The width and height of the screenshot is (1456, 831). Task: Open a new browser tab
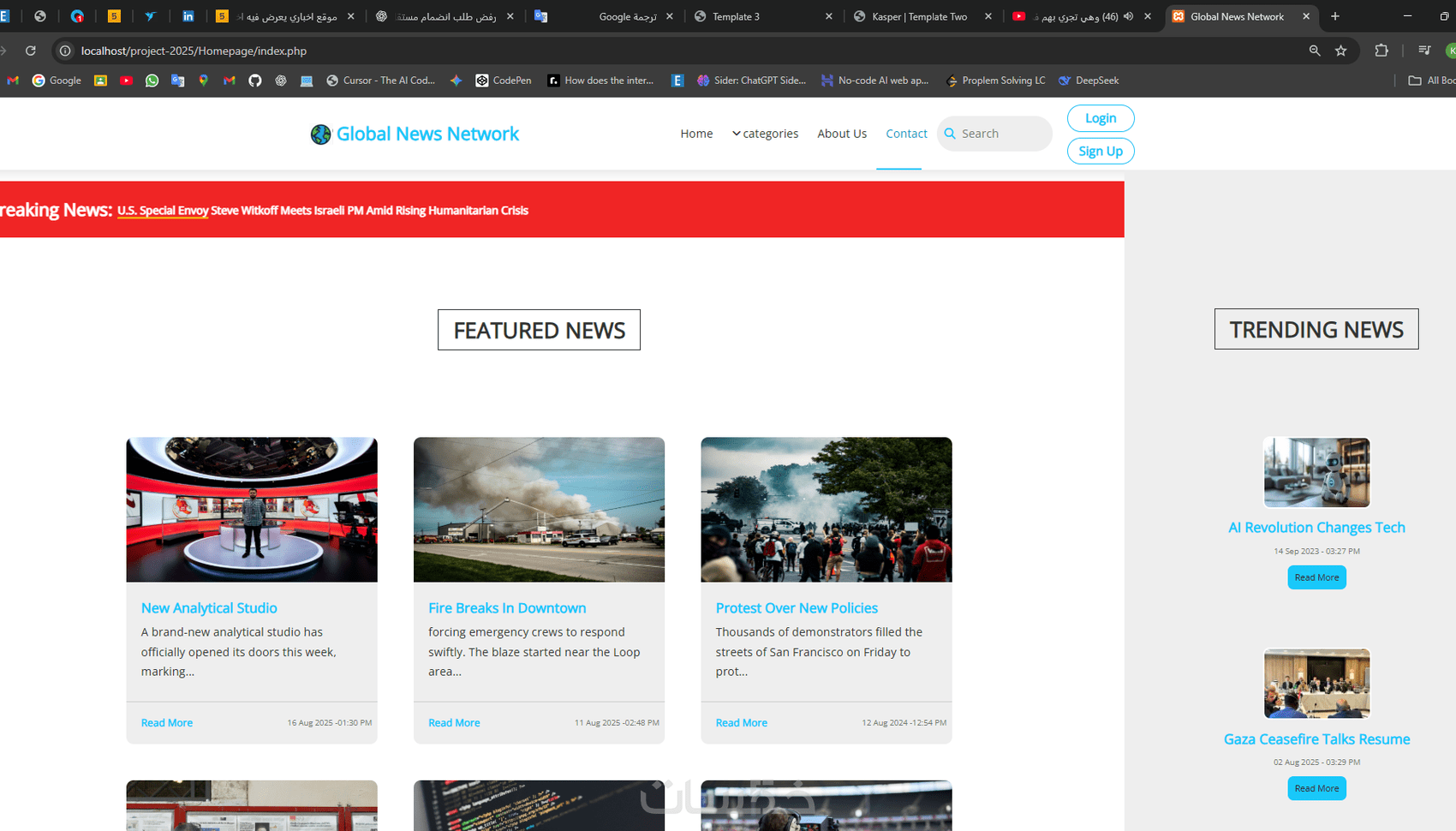tap(1334, 16)
